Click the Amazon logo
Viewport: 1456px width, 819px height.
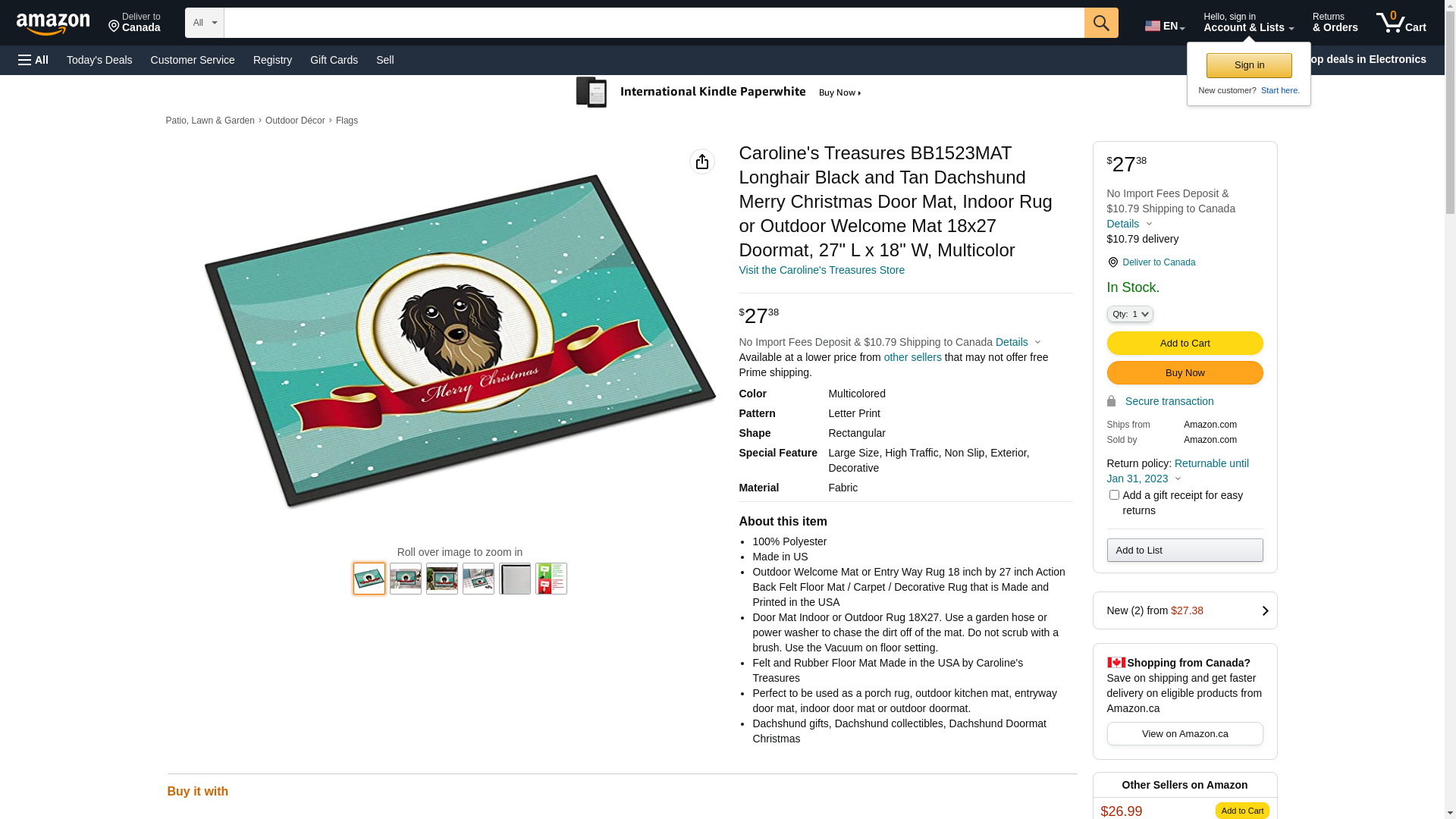pos(53,24)
